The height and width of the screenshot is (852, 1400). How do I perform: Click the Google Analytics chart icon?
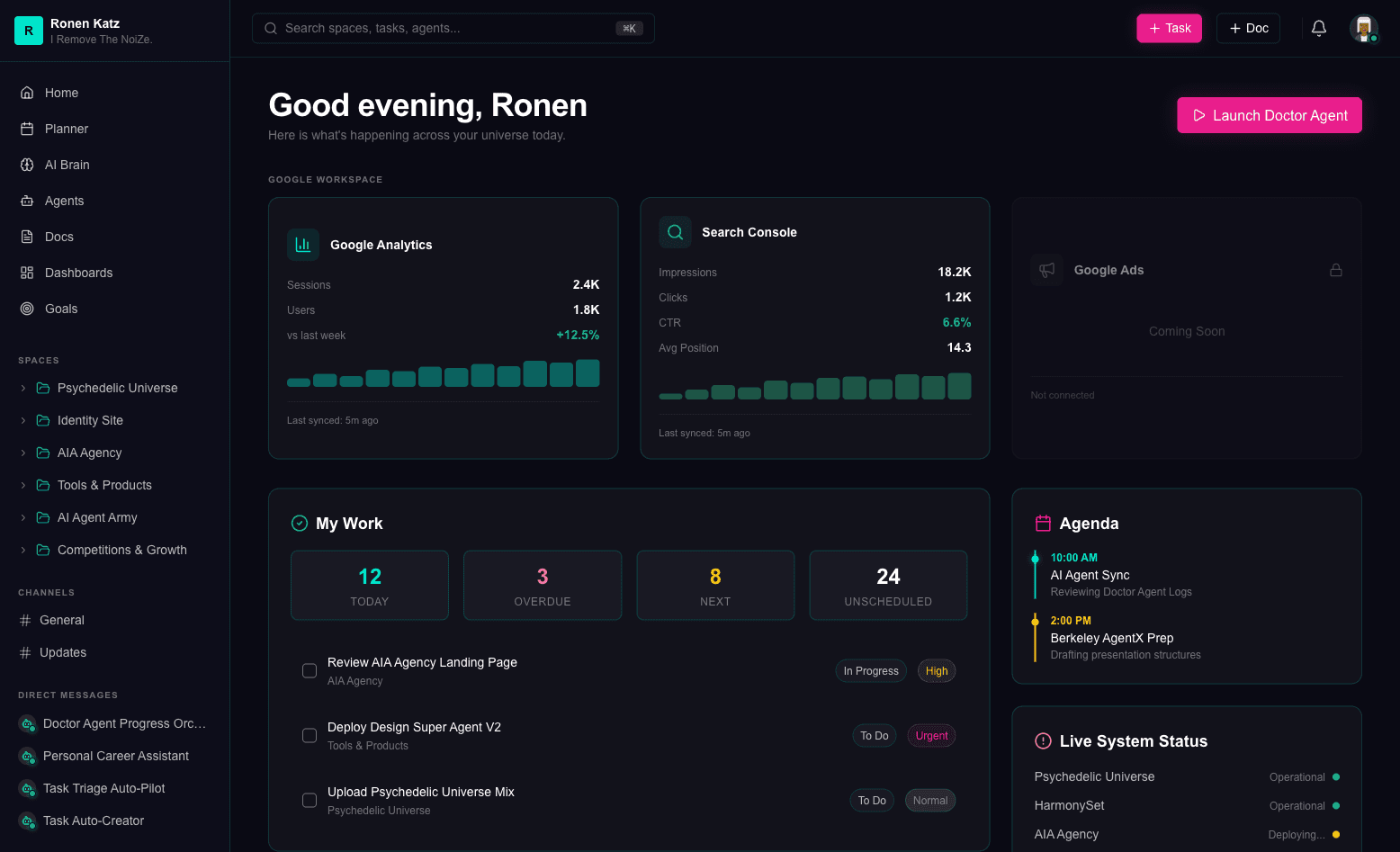[303, 245]
